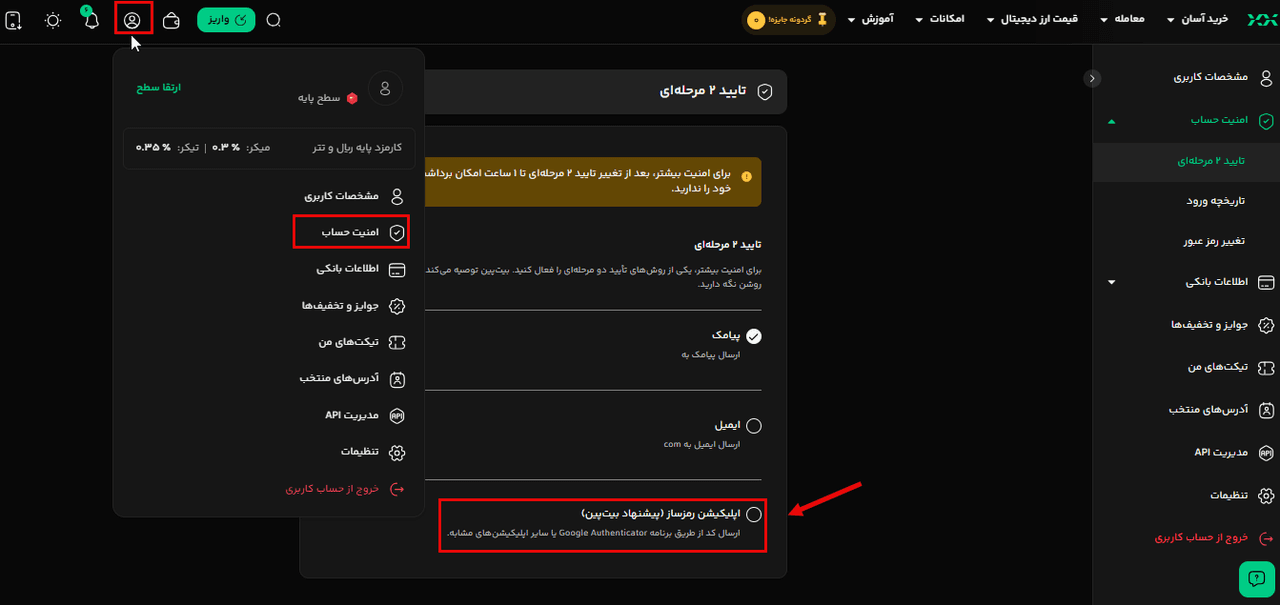
Task: Open تنظیمات in profile dropdown
Action: (x=372, y=452)
